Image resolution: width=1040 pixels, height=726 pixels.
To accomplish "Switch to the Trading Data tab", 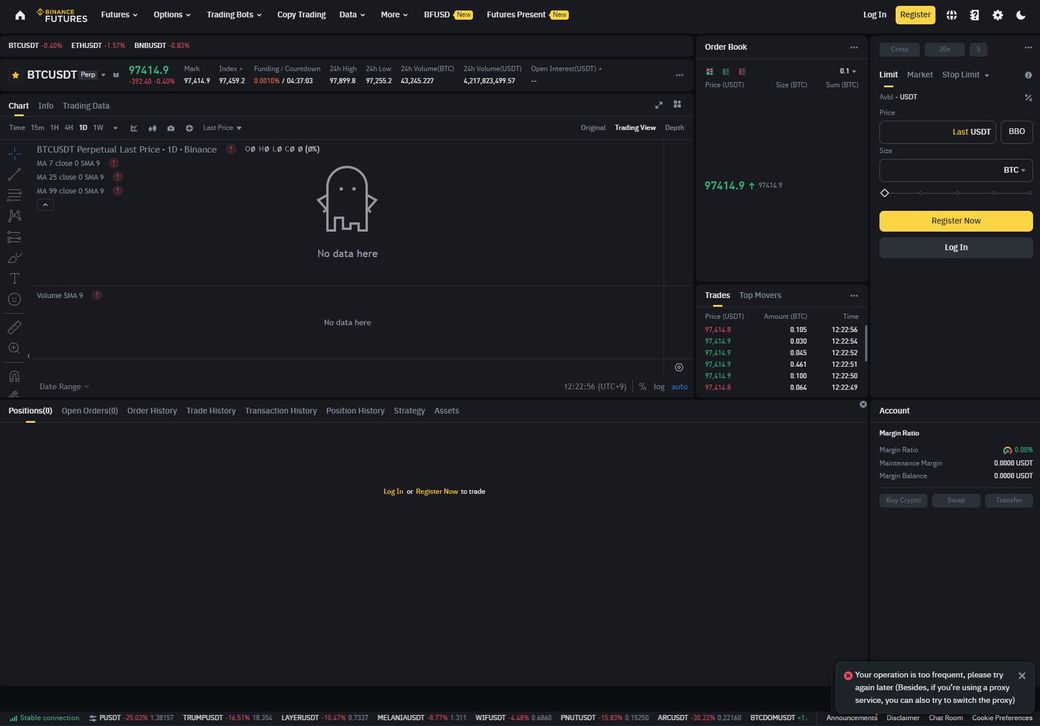I will point(86,106).
